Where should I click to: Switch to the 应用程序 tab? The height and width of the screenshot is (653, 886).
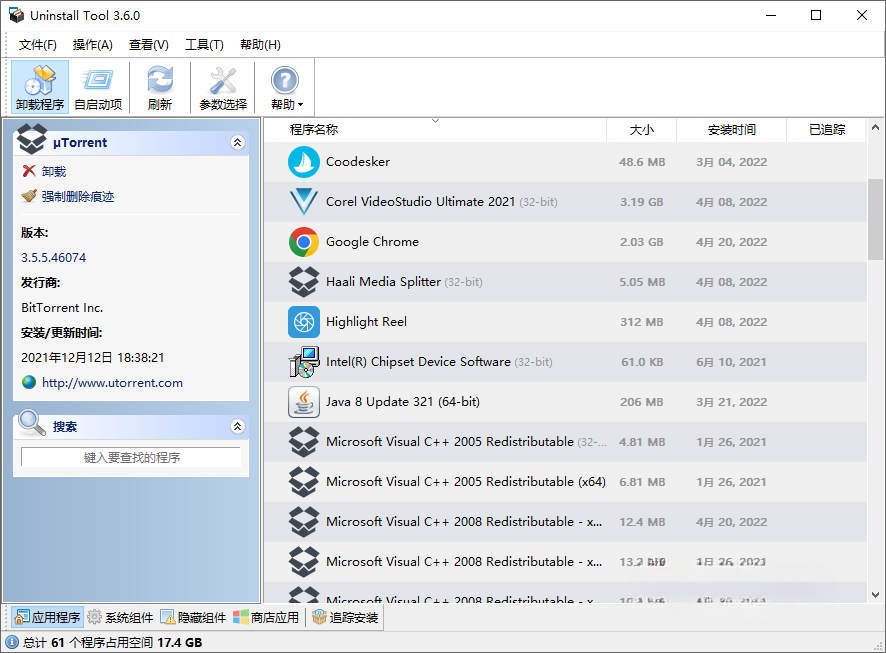pyautogui.click(x=47, y=617)
